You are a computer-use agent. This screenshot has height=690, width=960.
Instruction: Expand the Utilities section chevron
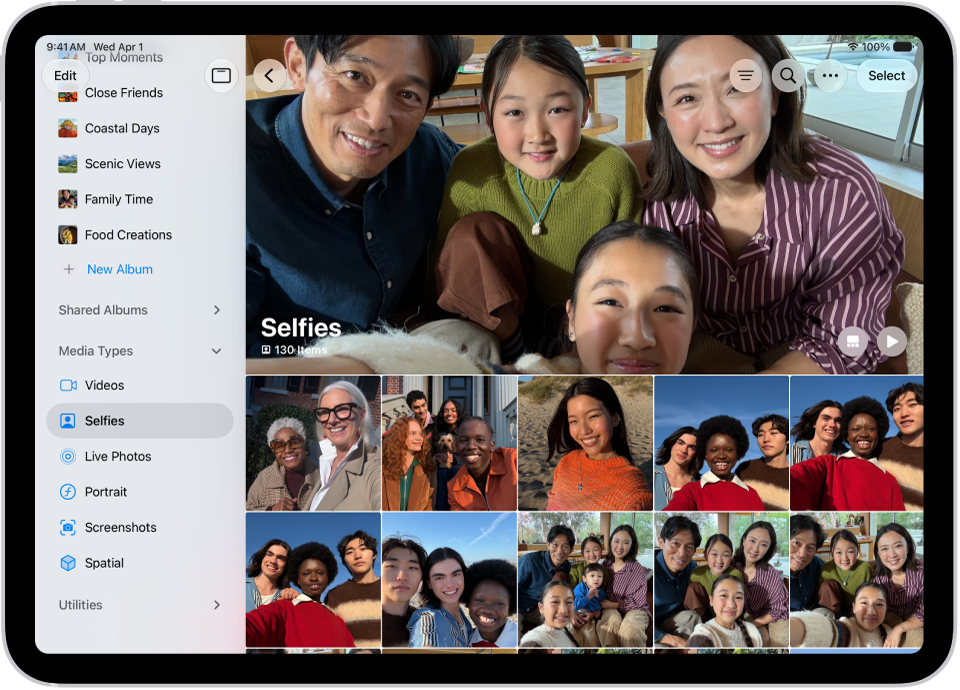pyautogui.click(x=217, y=605)
